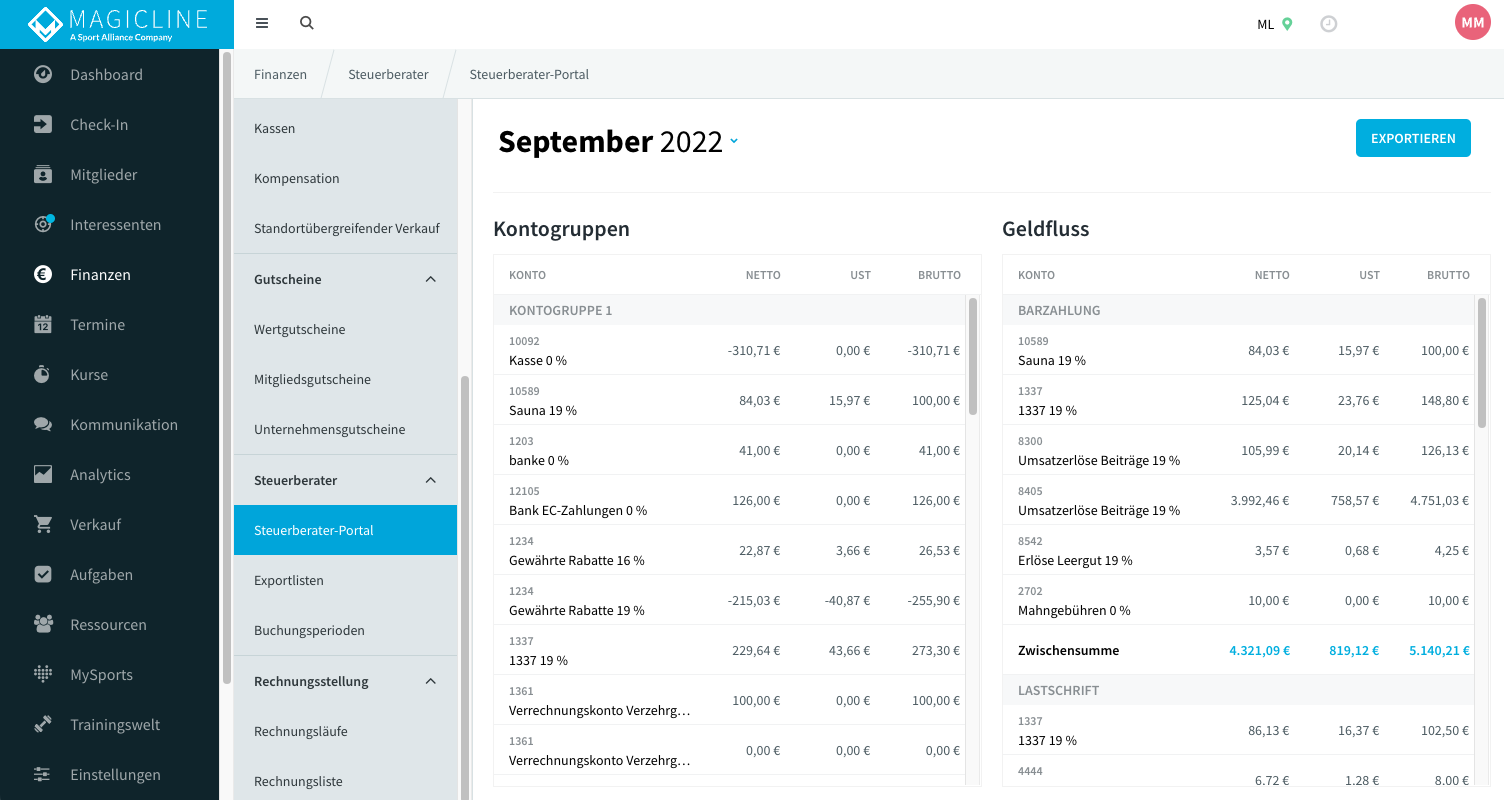The image size is (1504, 800).
Task: Collapse the Steuerberater section
Action: click(x=431, y=480)
